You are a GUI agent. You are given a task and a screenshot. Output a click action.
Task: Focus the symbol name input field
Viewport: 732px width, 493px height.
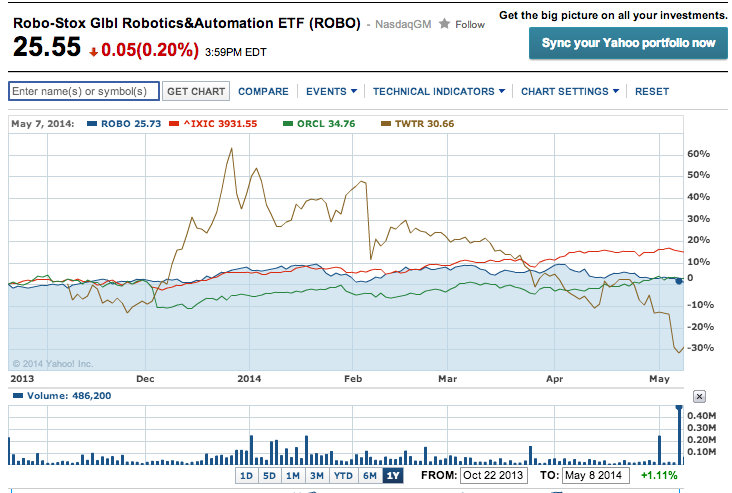84,91
